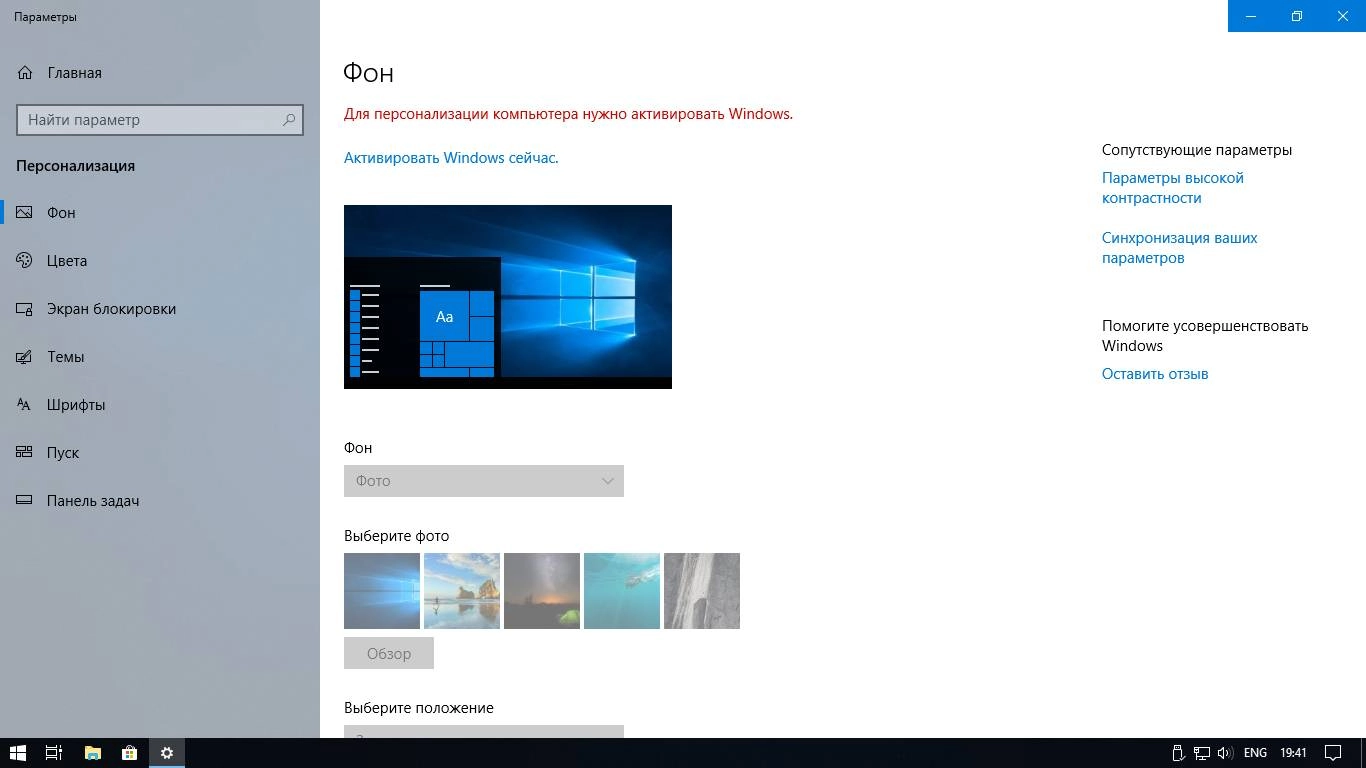Click the network icon in system tray
Image resolution: width=1366 pixels, height=768 pixels.
1202,753
